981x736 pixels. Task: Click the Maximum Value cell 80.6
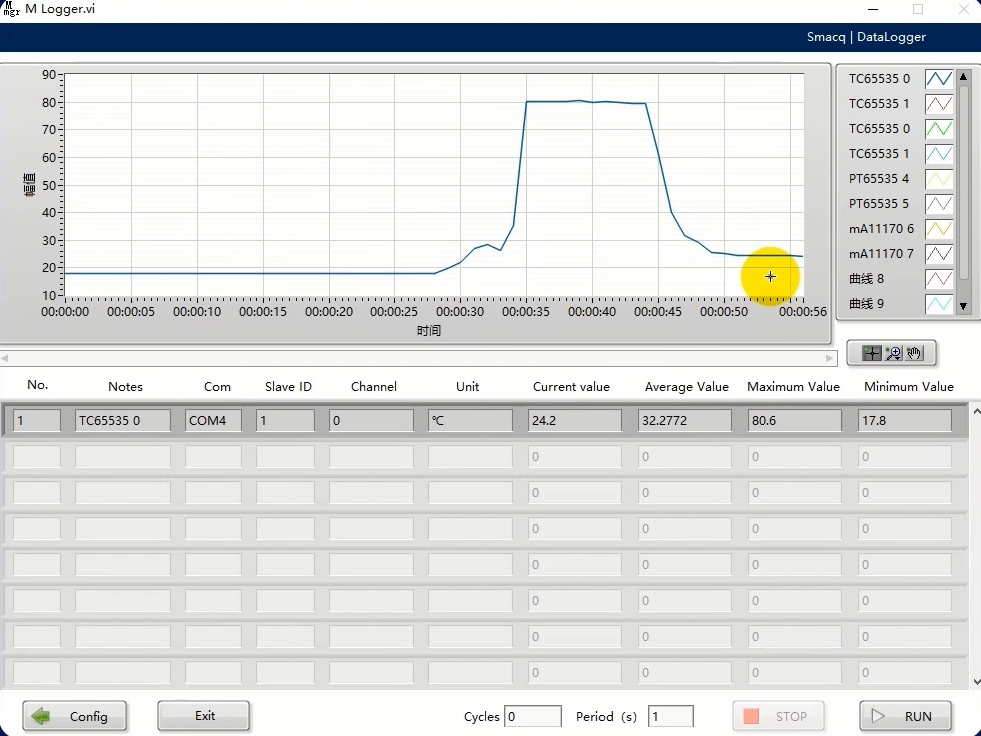(x=795, y=421)
